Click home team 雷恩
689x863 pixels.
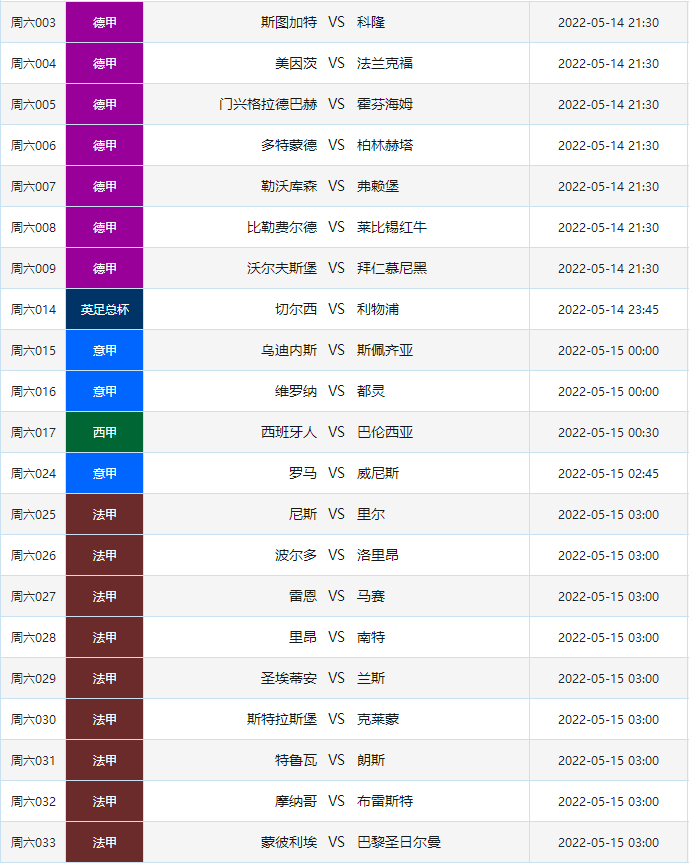pos(303,597)
